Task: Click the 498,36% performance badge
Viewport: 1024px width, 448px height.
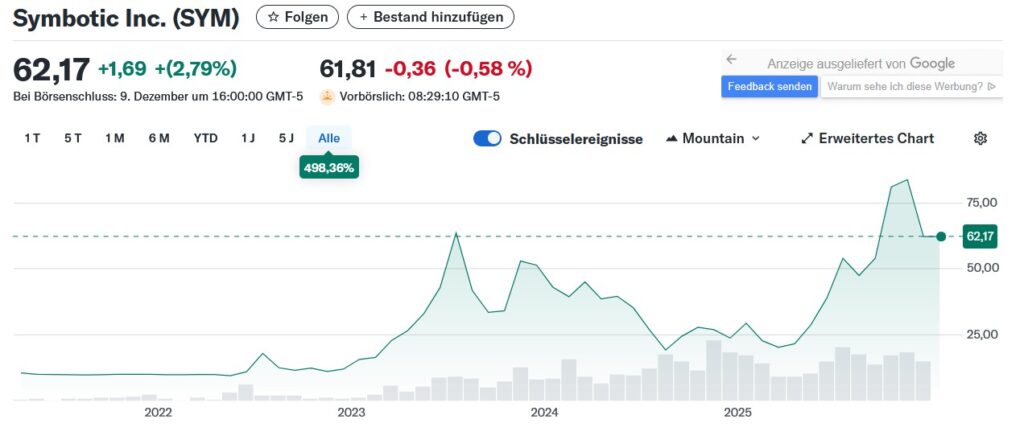Action: pos(329,168)
